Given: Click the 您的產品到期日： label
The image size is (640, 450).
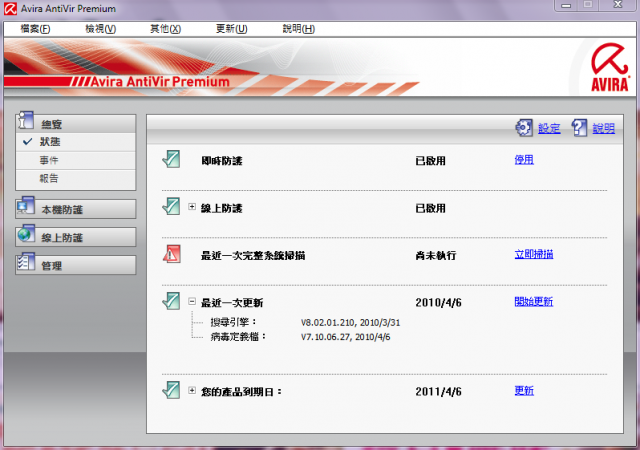Looking at the screenshot, I should pyautogui.click(x=242, y=392).
